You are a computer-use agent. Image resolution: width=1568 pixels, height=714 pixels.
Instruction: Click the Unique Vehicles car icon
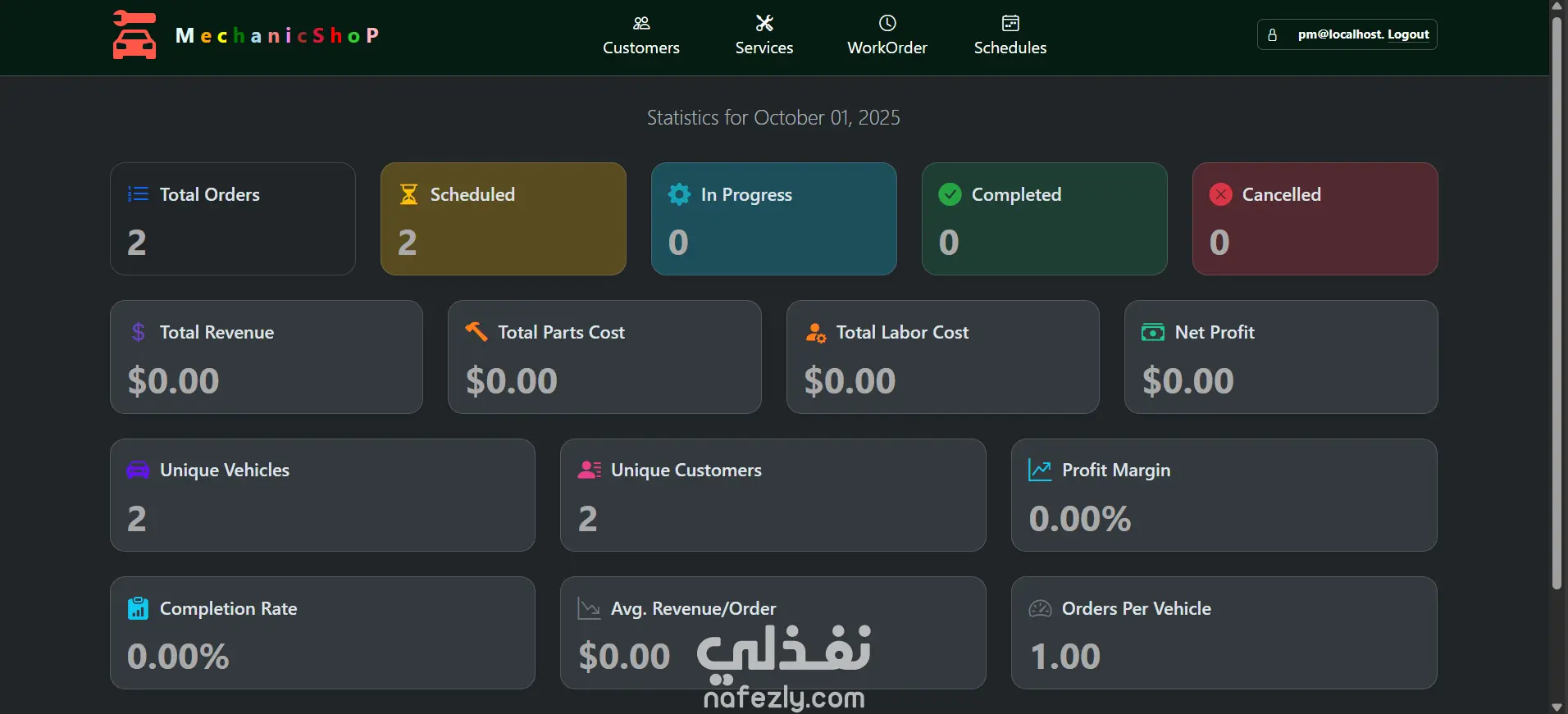point(138,470)
